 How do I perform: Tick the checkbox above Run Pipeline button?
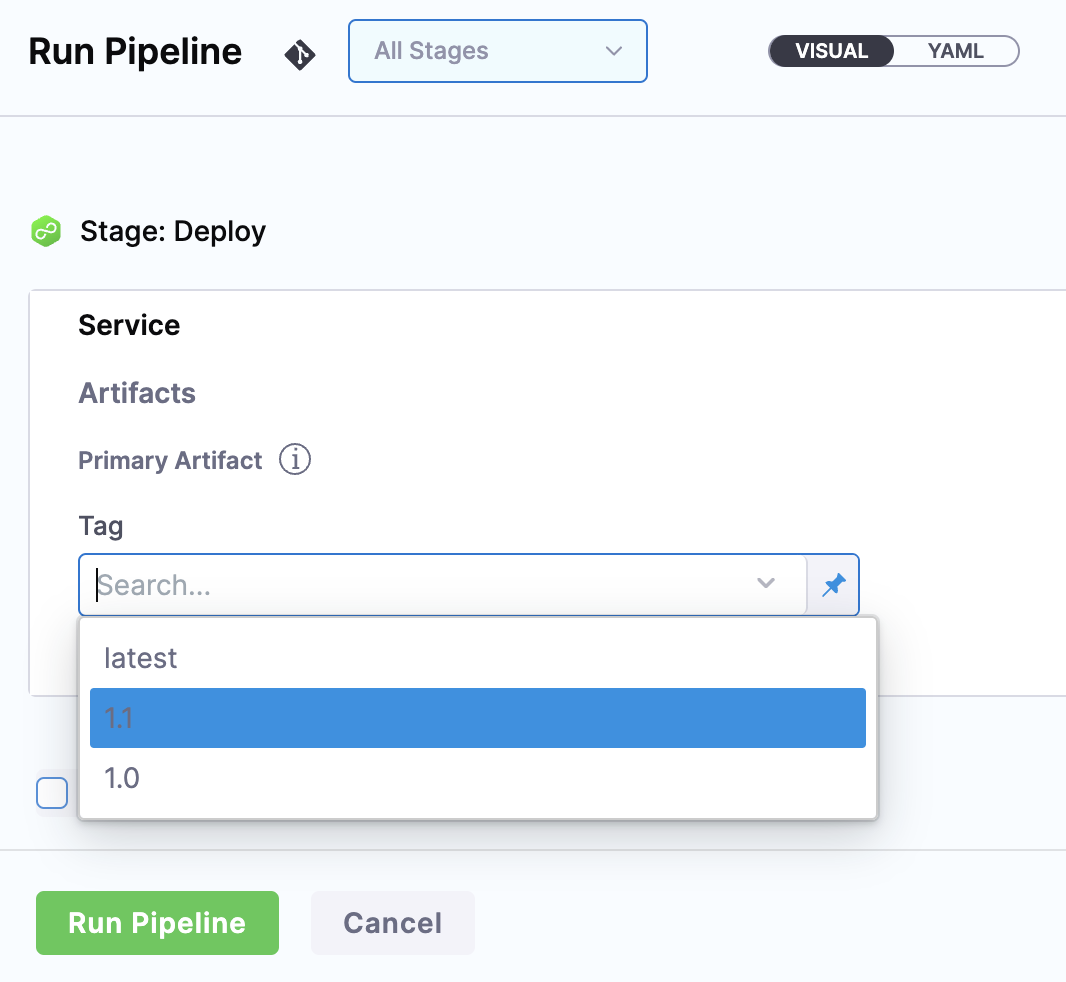pyautogui.click(x=52, y=793)
